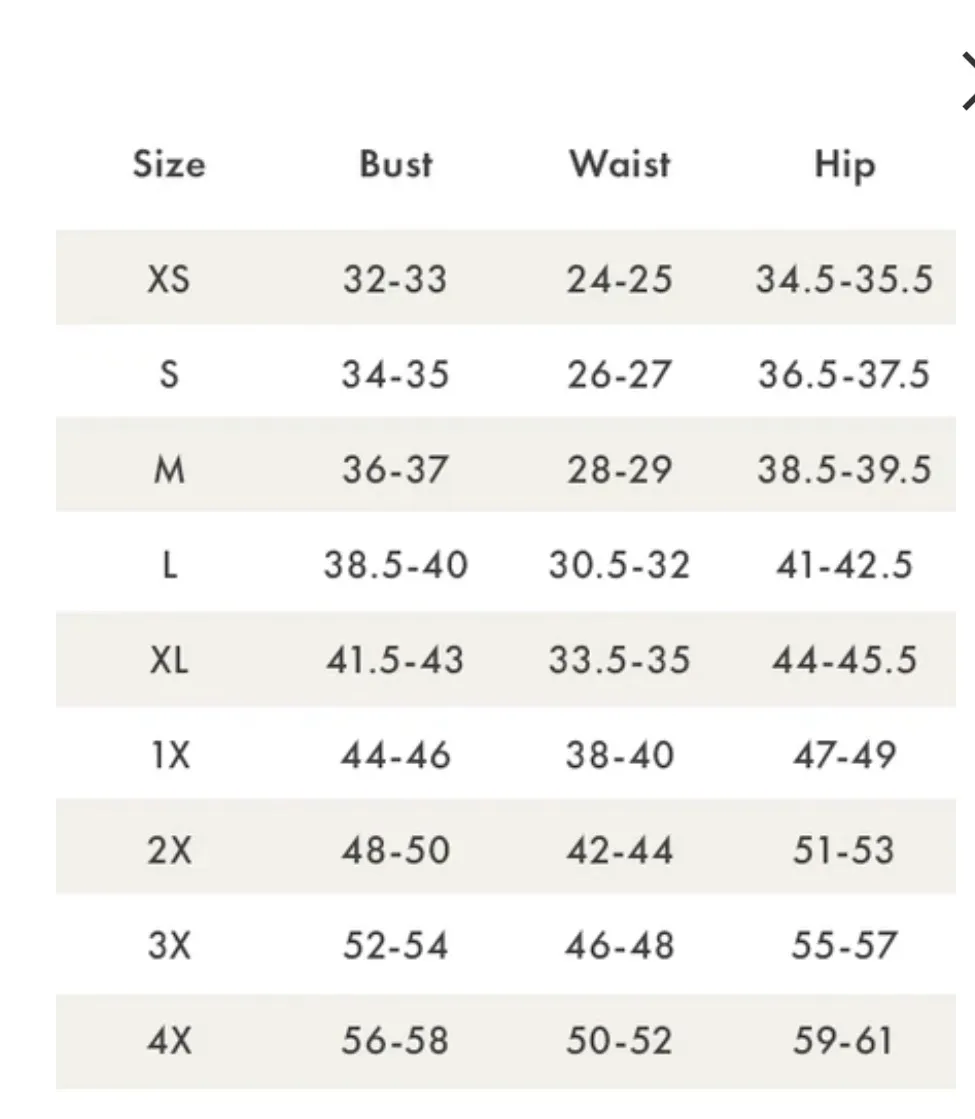Select the XL size row label

click(x=168, y=660)
